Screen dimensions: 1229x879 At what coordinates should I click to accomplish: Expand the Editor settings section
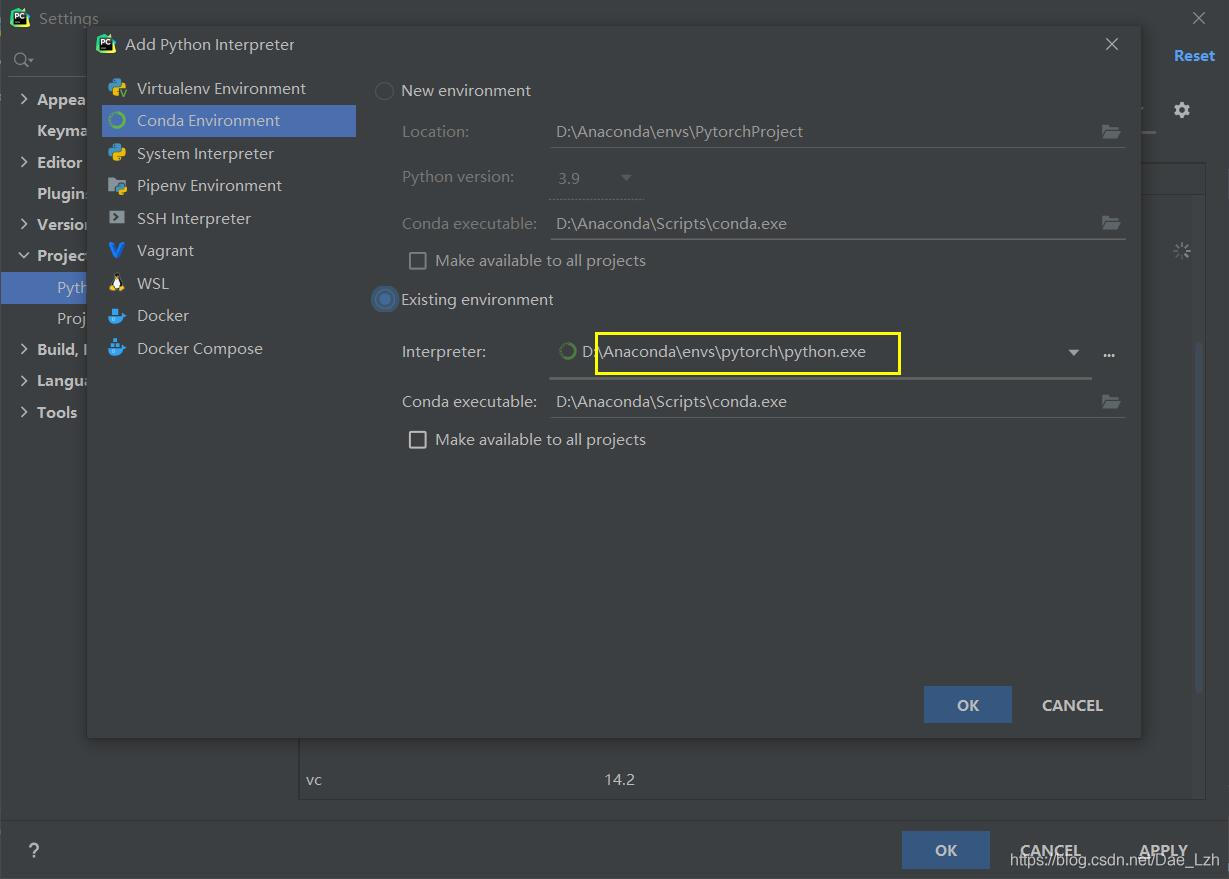pyautogui.click(x=24, y=162)
